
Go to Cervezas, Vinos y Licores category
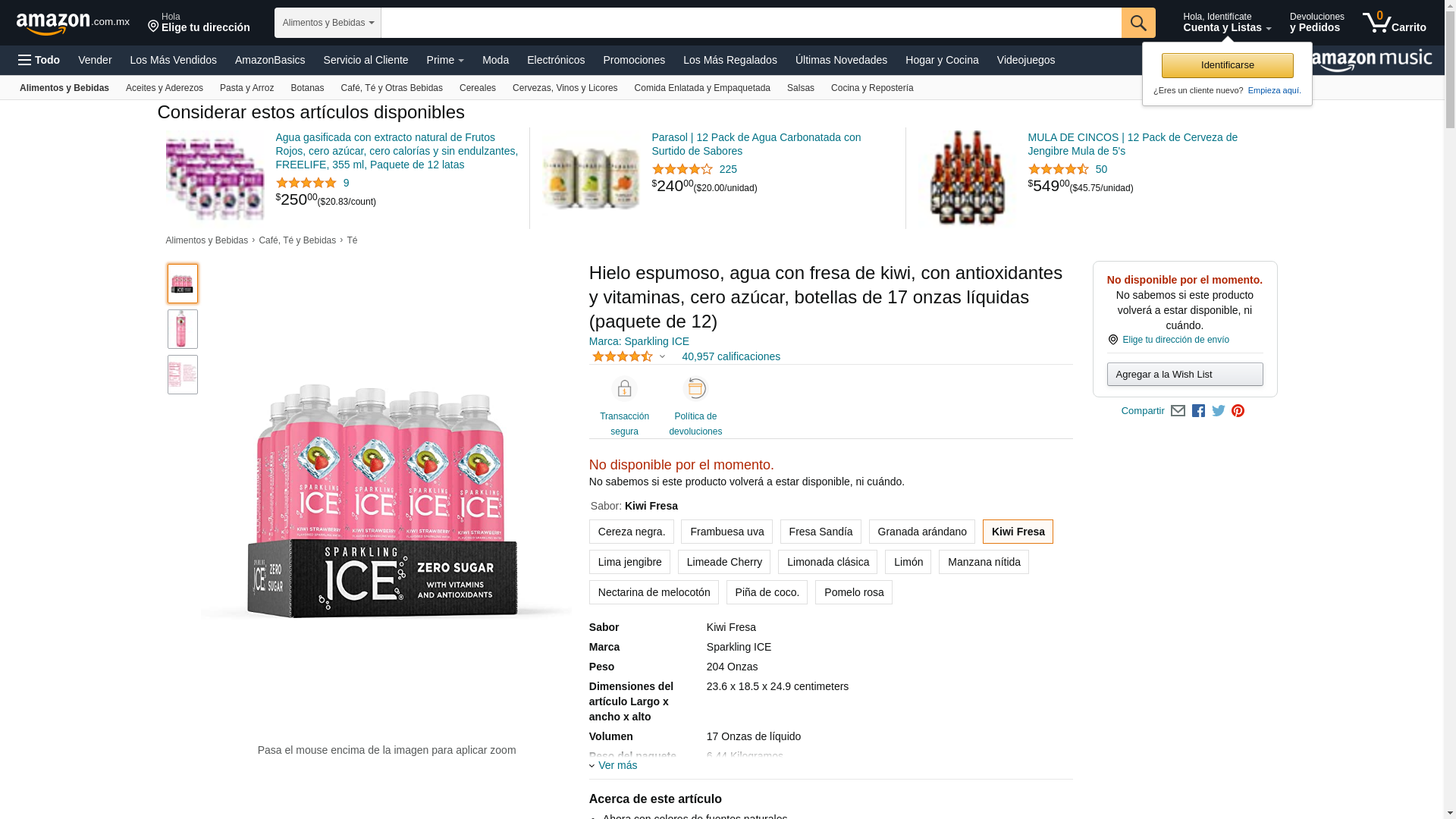[x=564, y=88]
